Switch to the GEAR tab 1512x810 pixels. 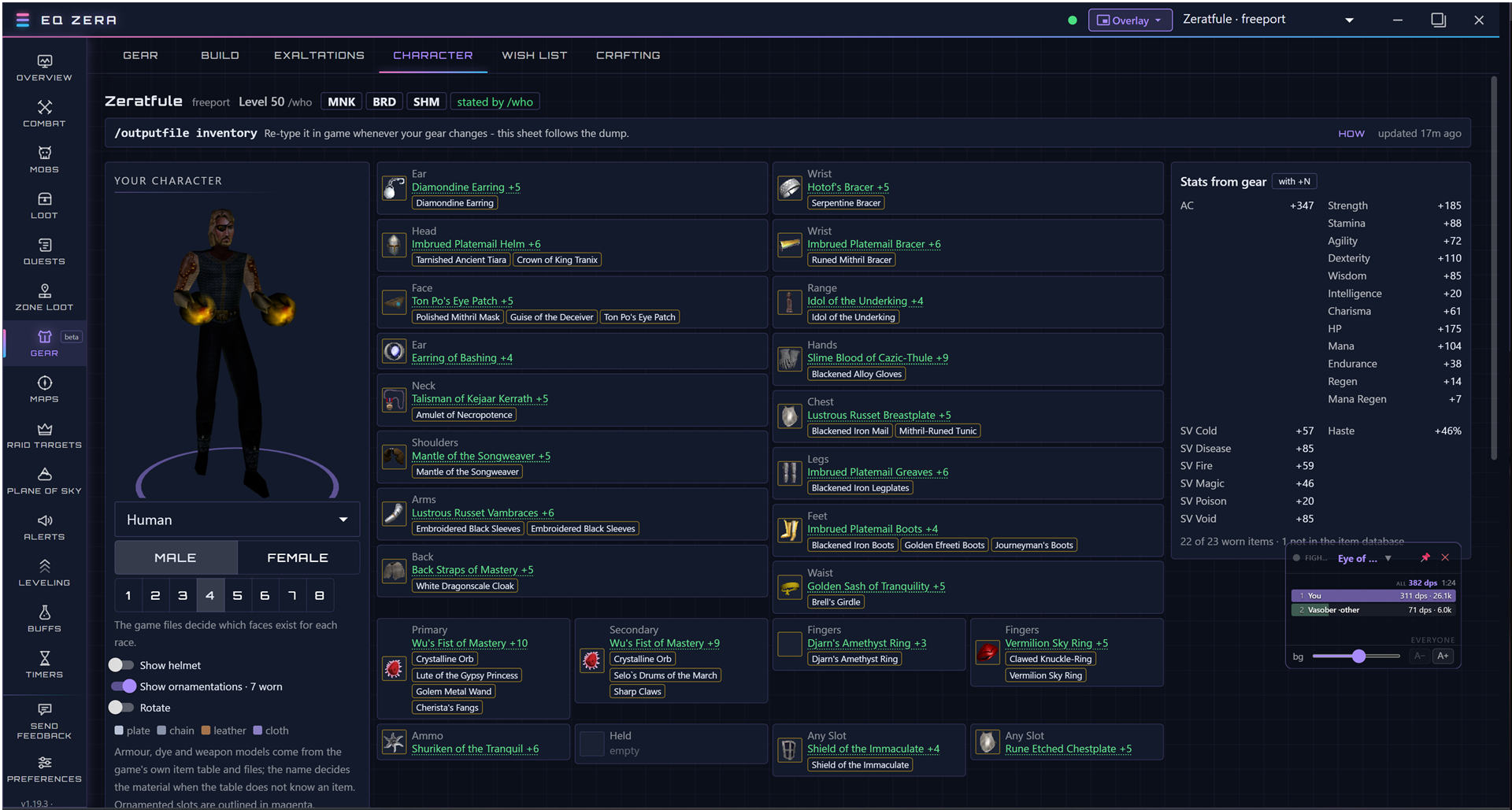tap(140, 55)
